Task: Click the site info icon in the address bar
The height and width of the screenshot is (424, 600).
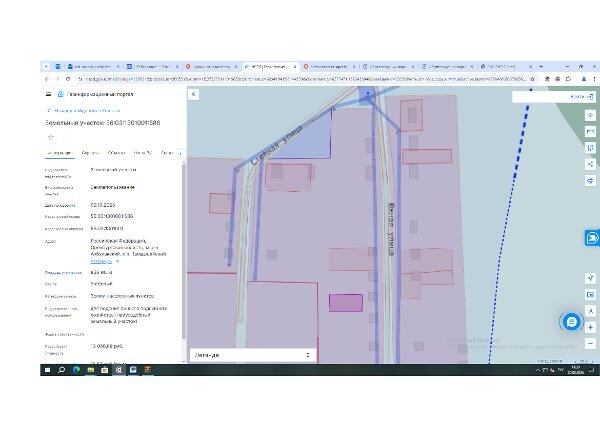Action: click(80, 79)
